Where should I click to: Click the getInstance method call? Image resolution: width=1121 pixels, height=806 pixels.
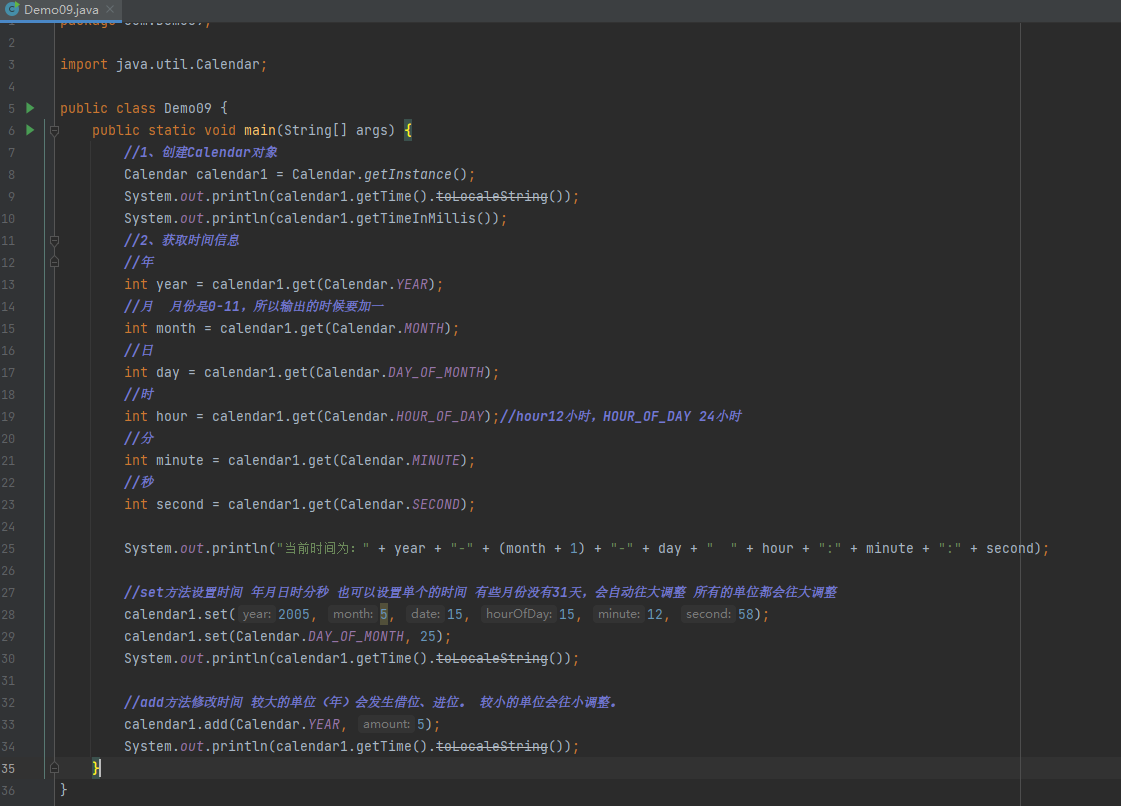click(408, 175)
